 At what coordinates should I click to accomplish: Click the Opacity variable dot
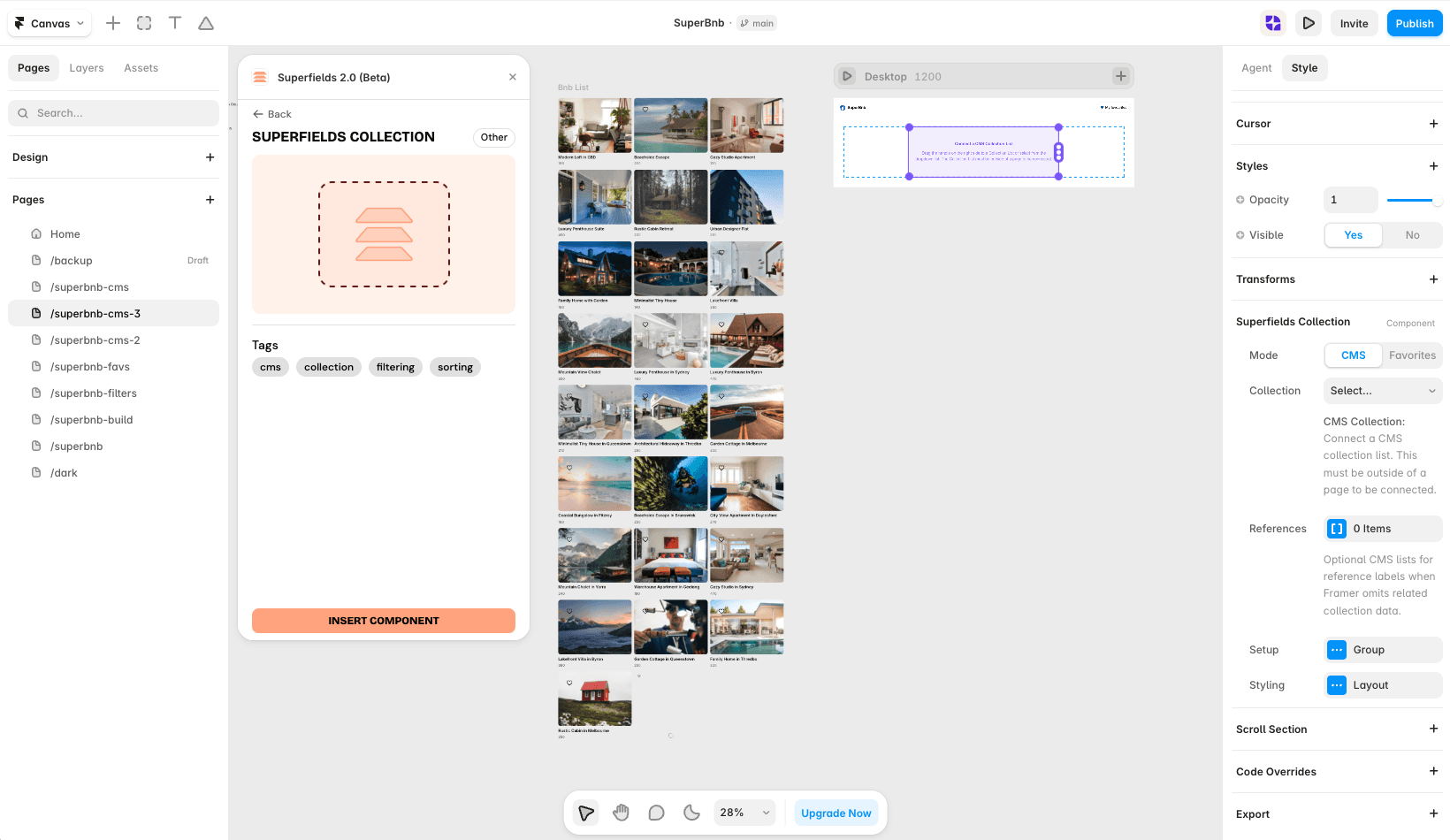[x=1240, y=200]
